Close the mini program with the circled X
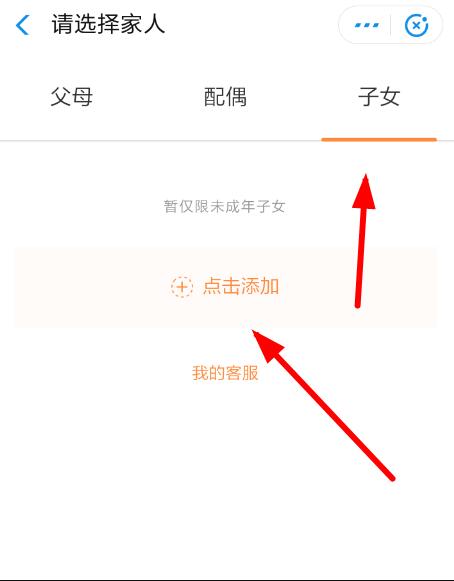The height and width of the screenshot is (581, 454). tap(417, 25)
